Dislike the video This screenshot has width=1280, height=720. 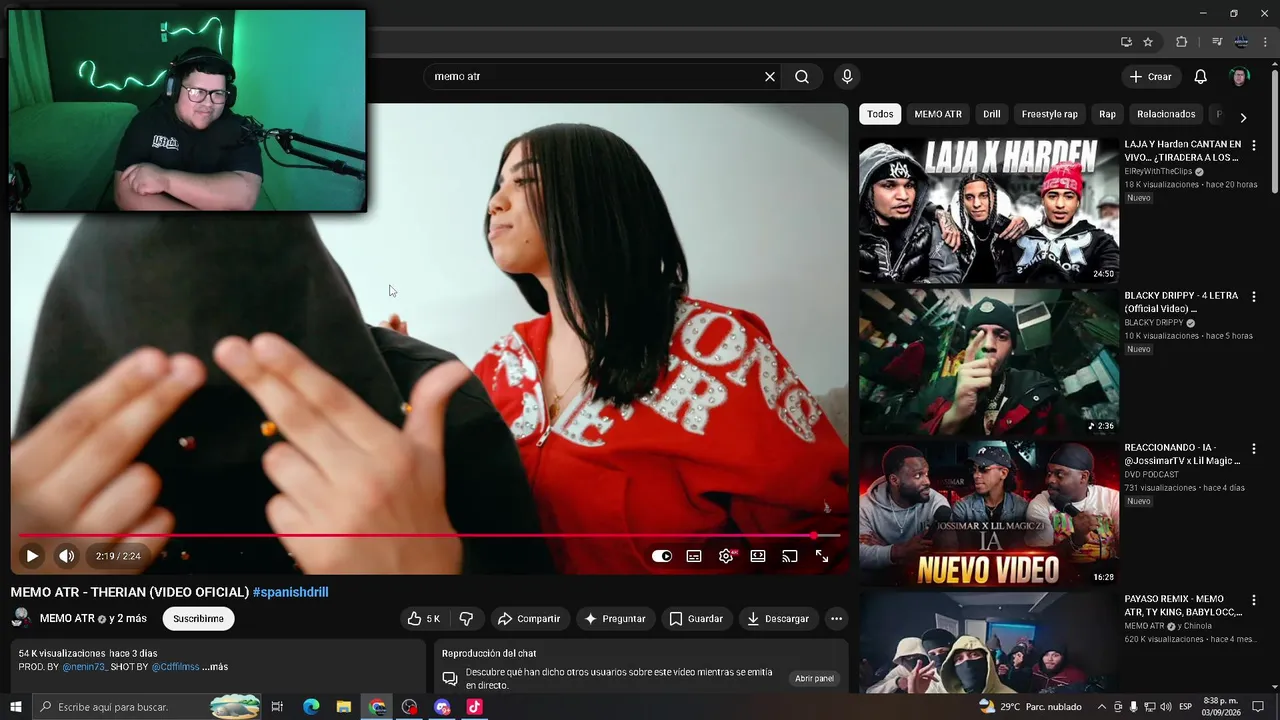[466, 619]
